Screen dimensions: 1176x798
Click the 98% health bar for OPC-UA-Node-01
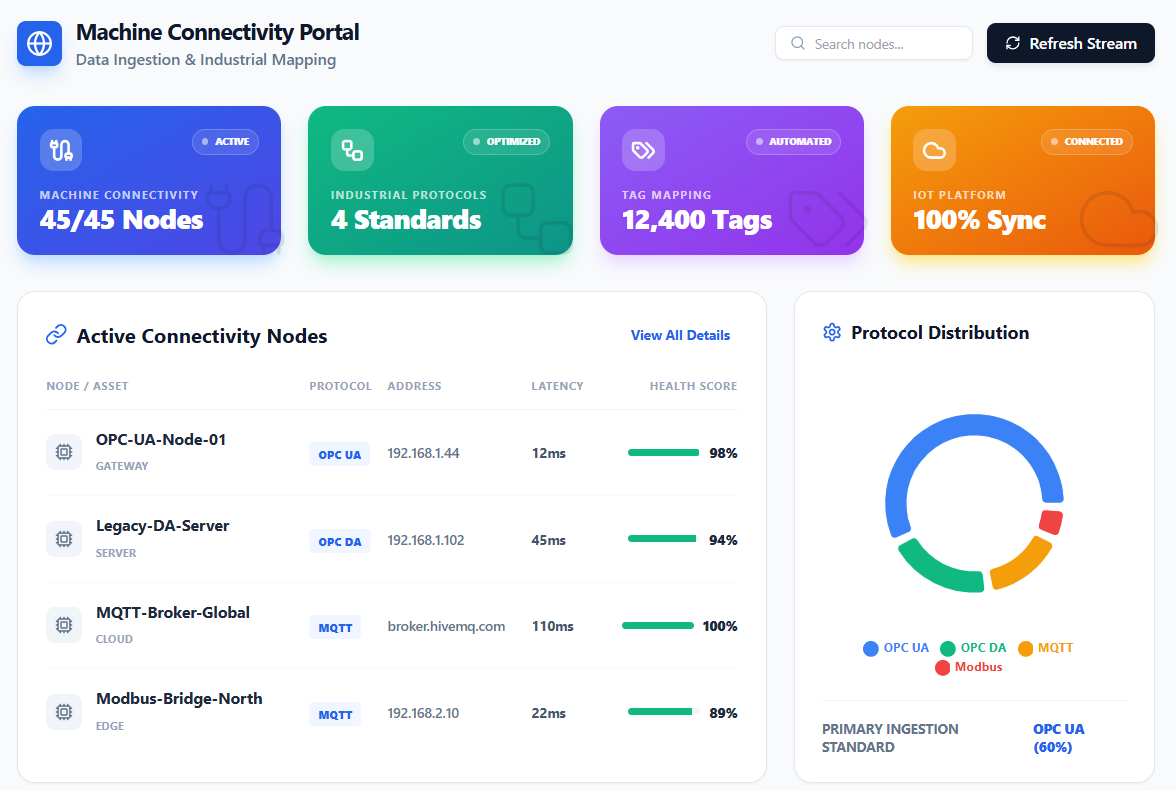click(663, 453)
